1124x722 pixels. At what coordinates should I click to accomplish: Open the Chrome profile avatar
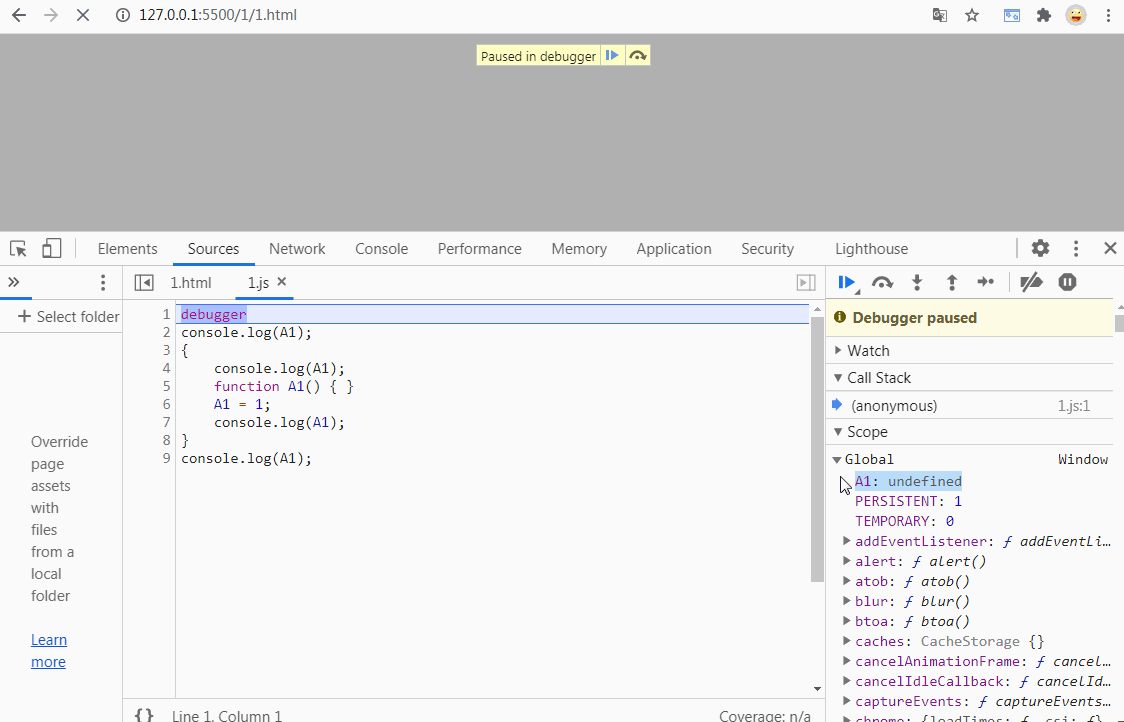(x=1075, y=15)
